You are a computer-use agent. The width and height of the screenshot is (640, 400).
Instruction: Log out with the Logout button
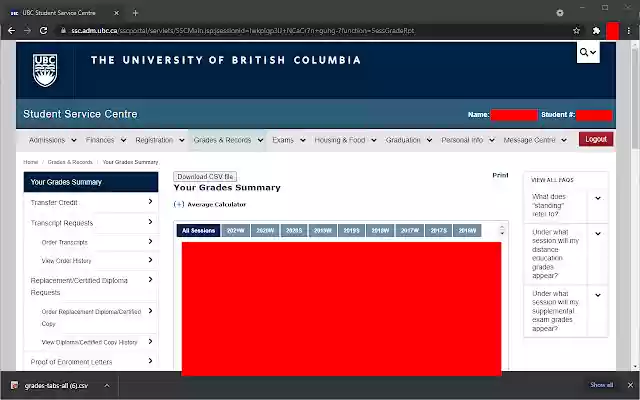596,139
